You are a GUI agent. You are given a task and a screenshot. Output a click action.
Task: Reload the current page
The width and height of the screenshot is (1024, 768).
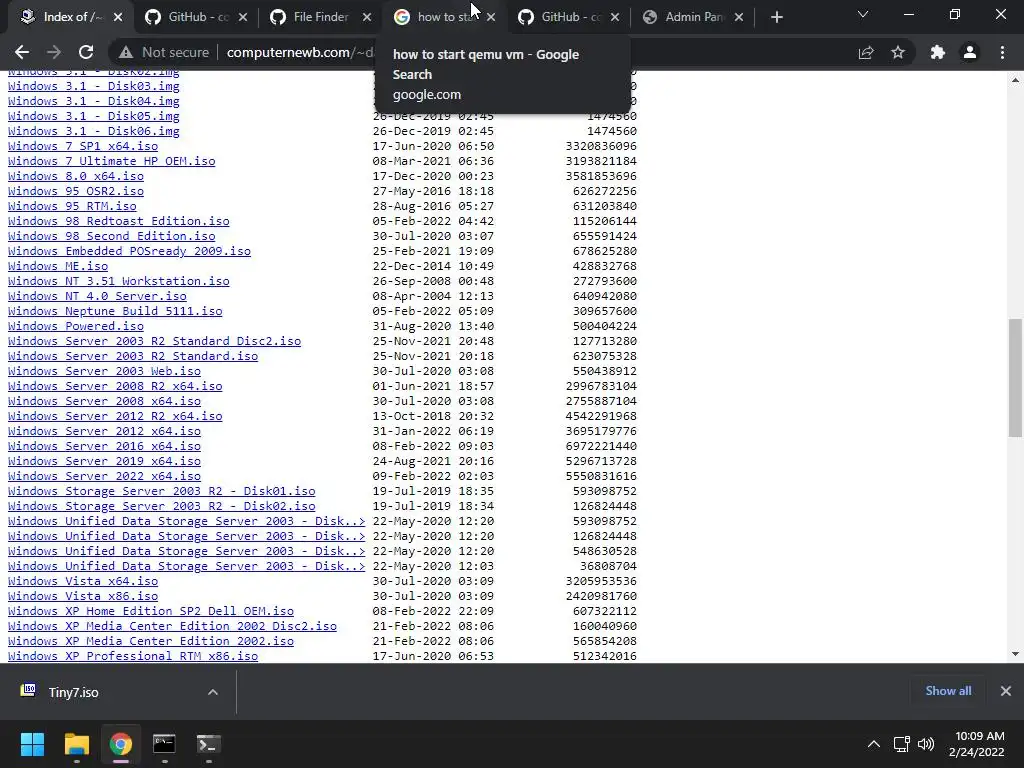pyautogui.click(x=86, y=52)
